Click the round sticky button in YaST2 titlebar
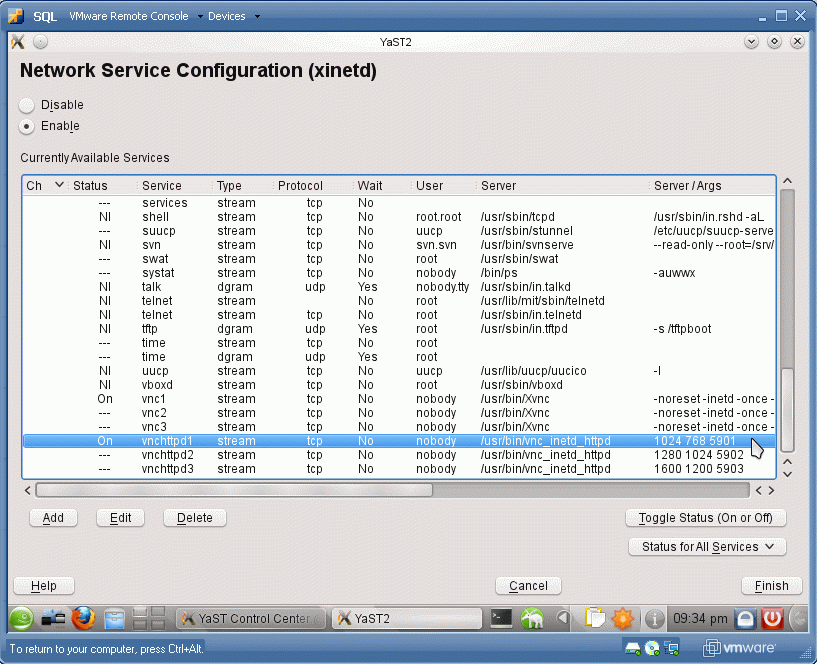Screen dimensions: 817x664 click(40, 42)
